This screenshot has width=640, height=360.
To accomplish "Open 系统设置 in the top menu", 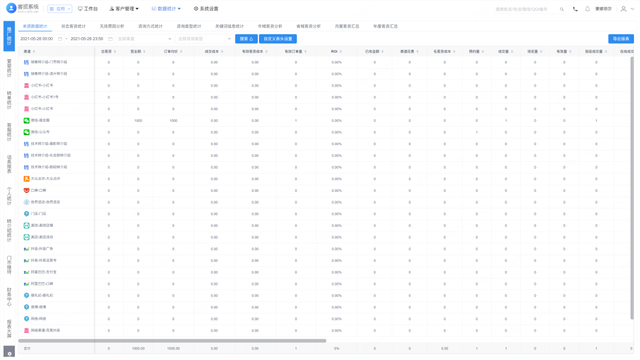I will click(206, 9).
